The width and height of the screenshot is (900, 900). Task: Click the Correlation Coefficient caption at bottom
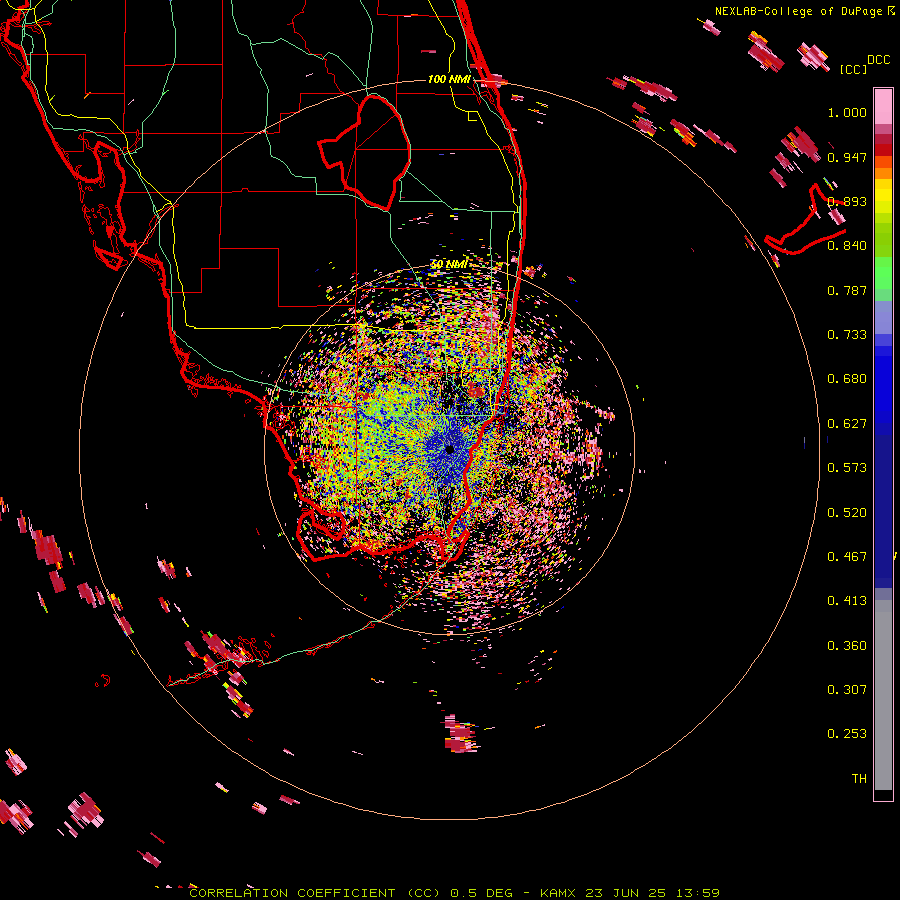455,893
